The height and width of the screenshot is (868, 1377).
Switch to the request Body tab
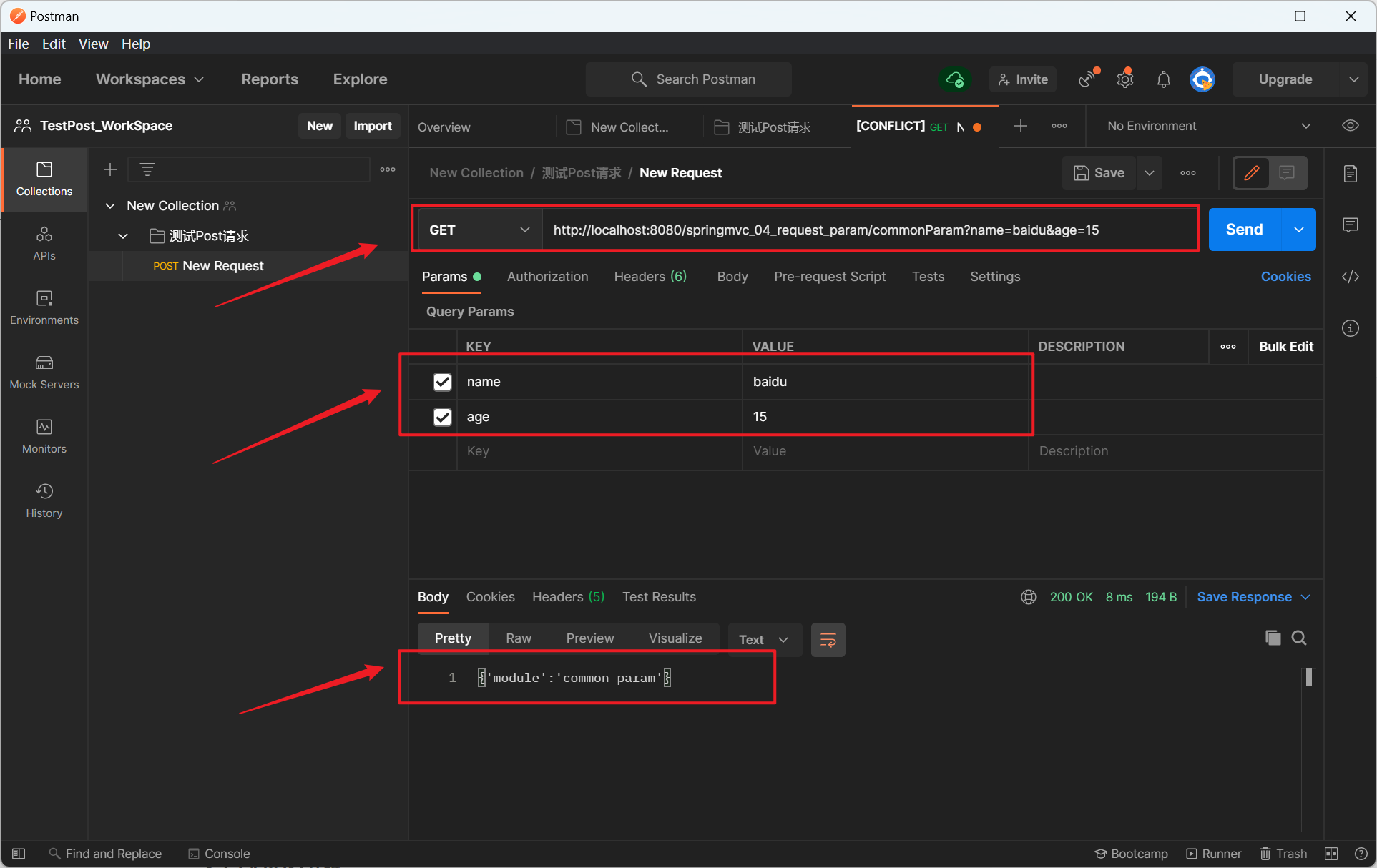click(732, 277)
